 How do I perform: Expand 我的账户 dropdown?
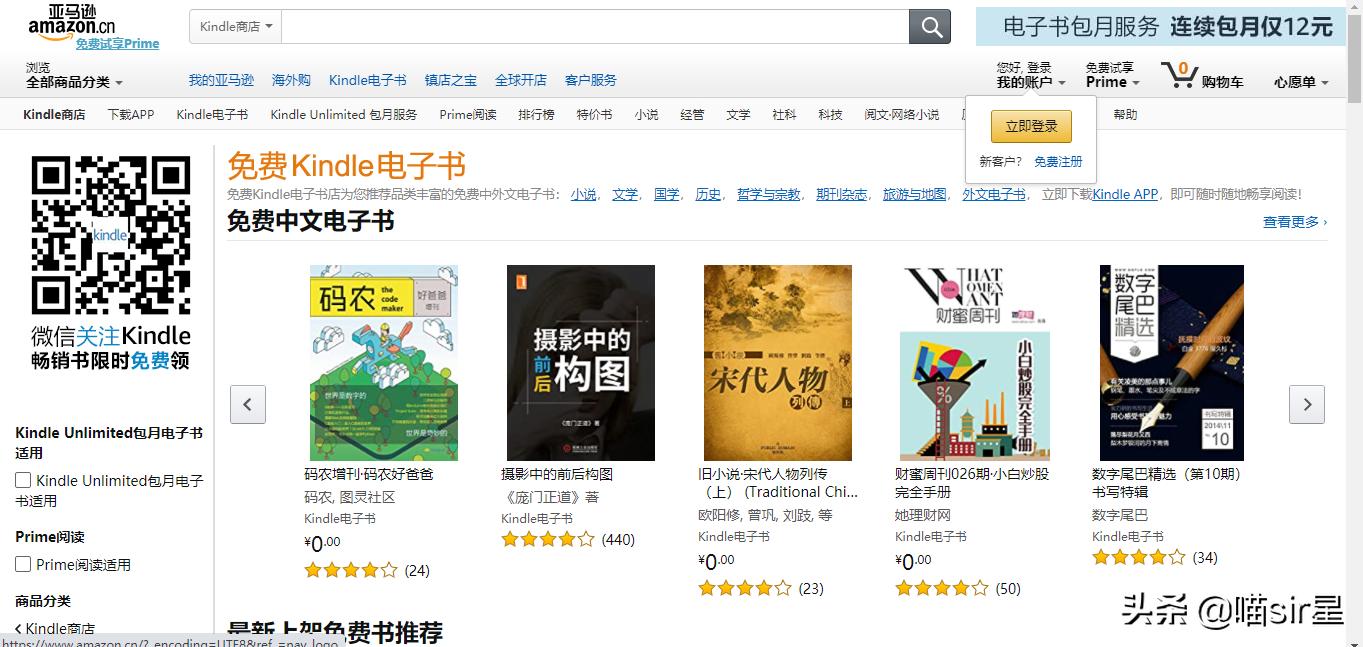click(x=1031, y=82)
